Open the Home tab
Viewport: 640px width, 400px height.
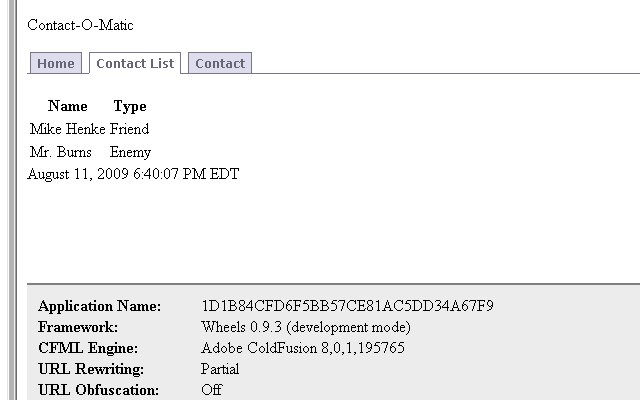(x=56, y=63)
